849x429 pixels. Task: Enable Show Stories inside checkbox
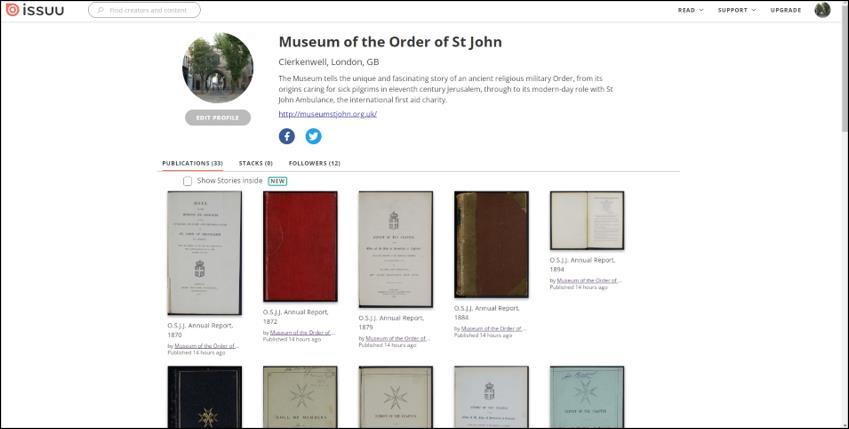187,181
